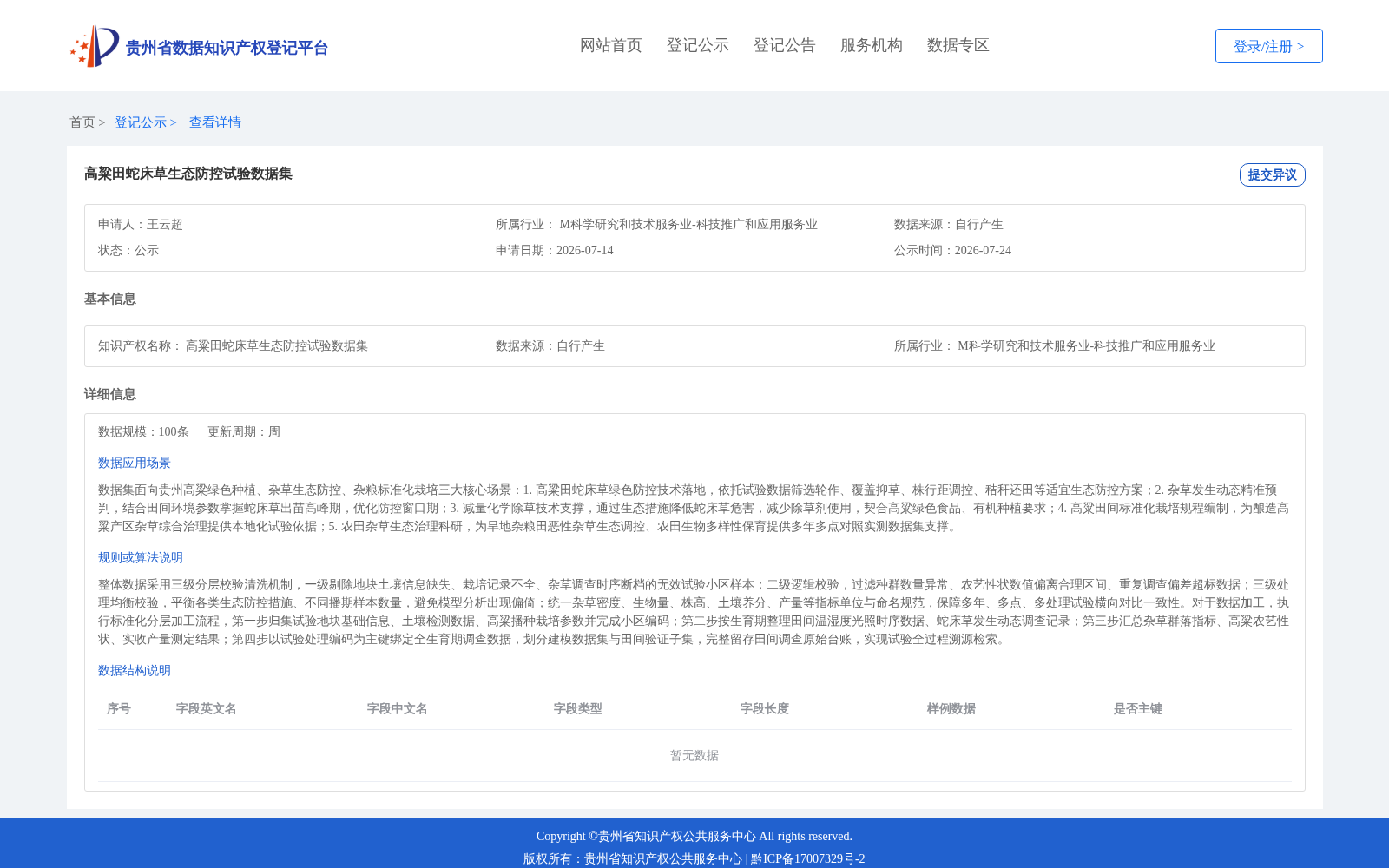
Task: Click the applicant text 申请人：王云超
Action: [x=141, y=224]
